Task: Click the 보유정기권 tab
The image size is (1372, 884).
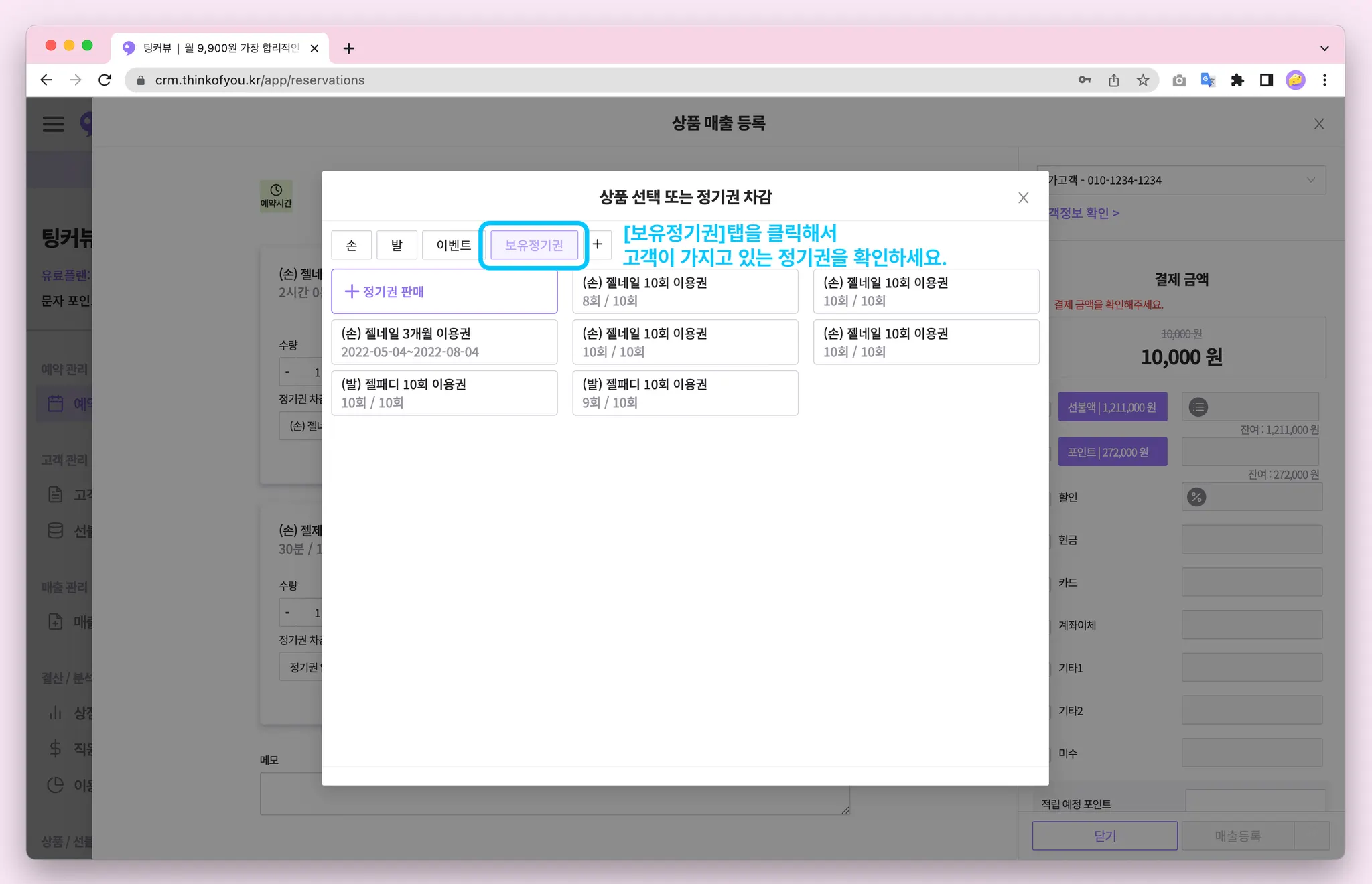Action: point(534,245)
